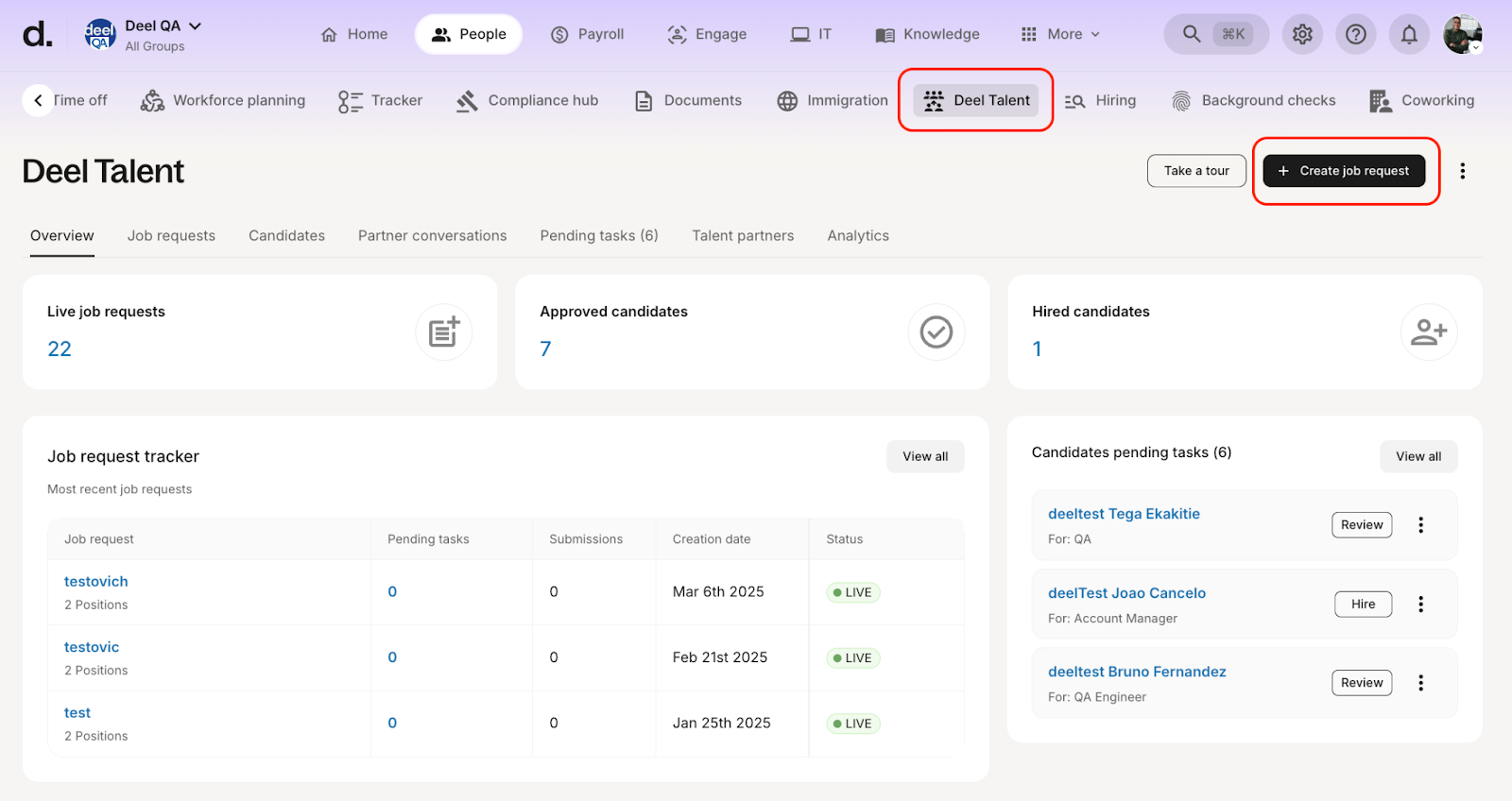Open Workforce planning
The image size is (1512, 801).
point(223,100)
